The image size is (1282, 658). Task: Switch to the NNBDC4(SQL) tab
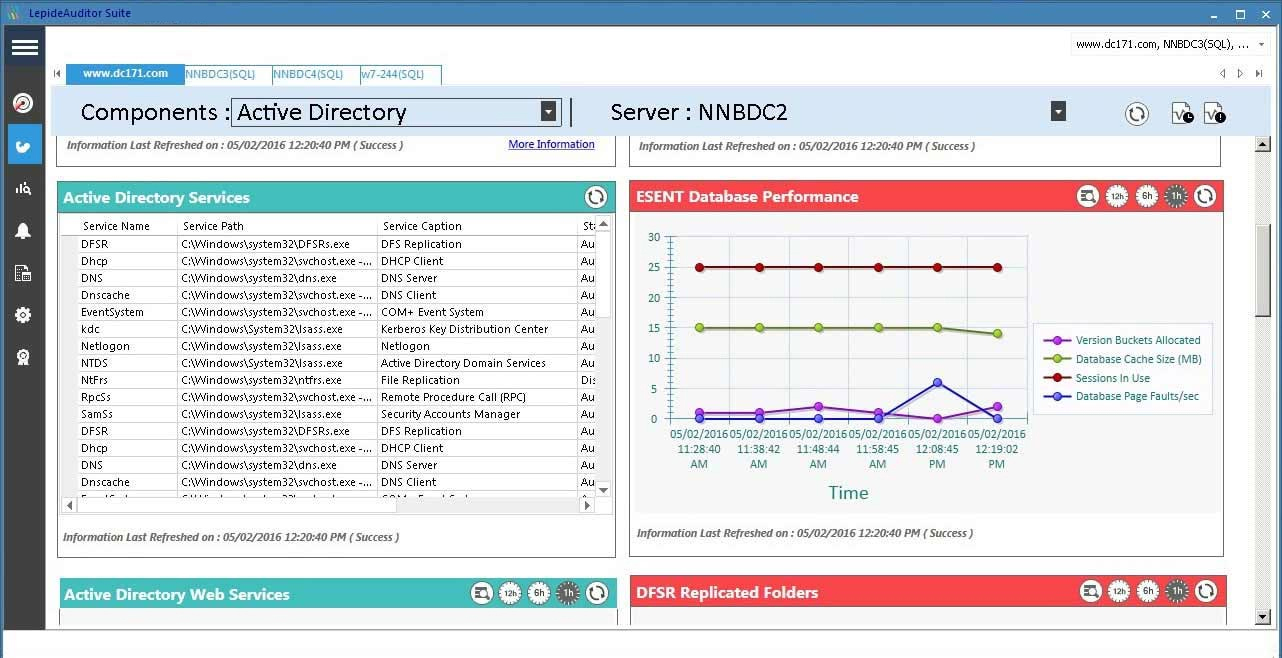click(x=308, y=74)
